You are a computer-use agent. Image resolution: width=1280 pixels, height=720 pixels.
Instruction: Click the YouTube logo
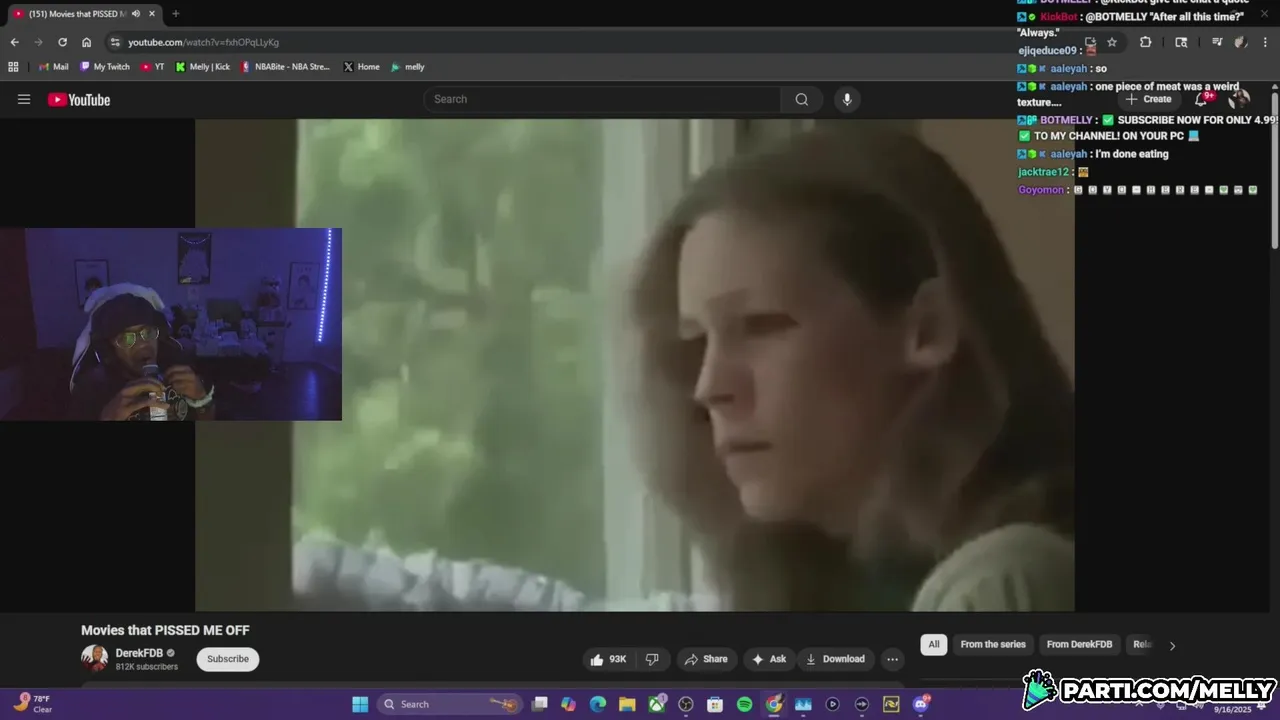[79, 99]
